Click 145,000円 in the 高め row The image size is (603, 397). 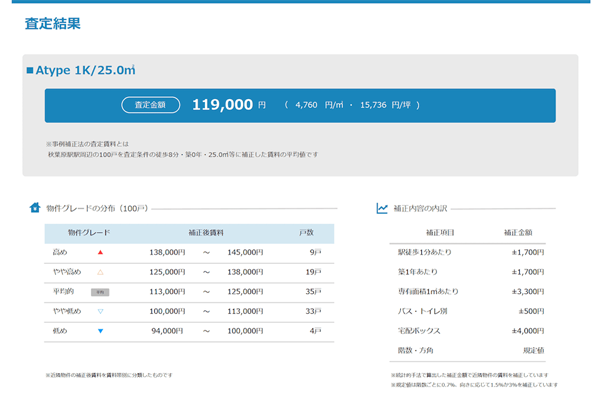point(245,252)
